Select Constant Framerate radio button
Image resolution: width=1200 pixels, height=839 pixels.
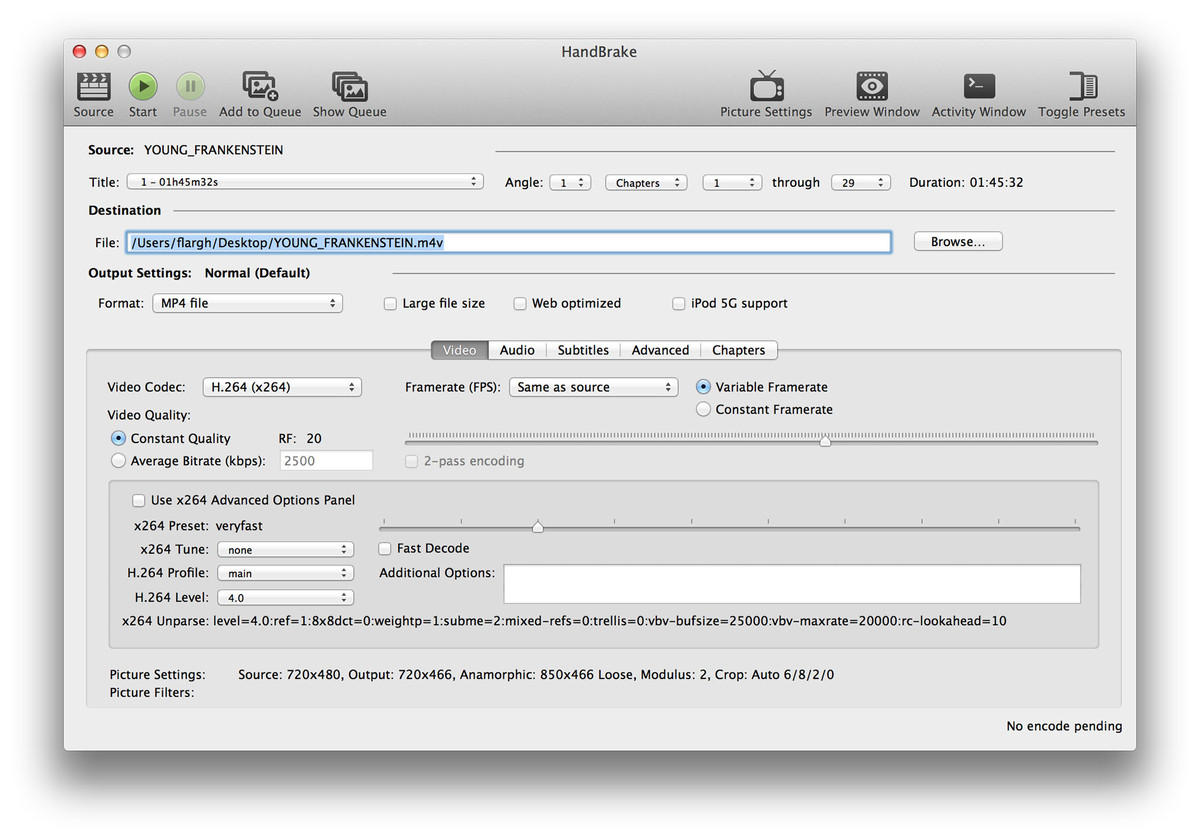[704, 409]
